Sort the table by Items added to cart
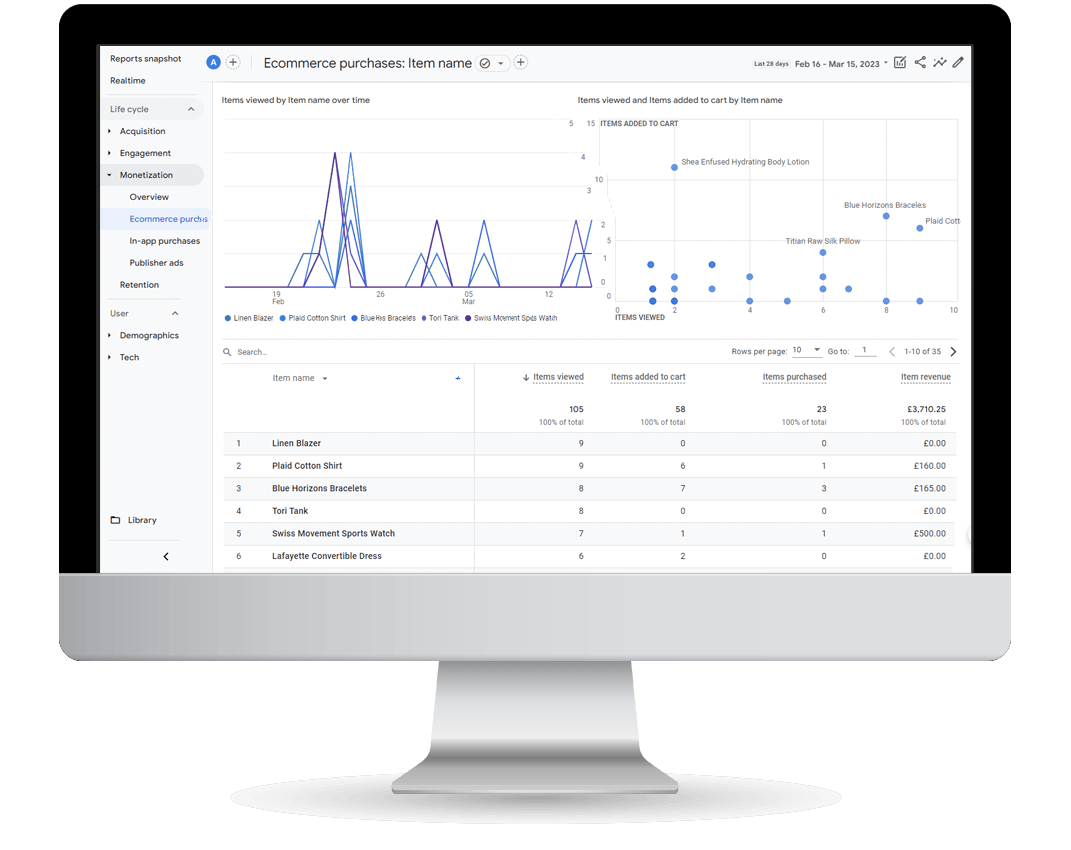1071x850 pixels. click(647, 377)
